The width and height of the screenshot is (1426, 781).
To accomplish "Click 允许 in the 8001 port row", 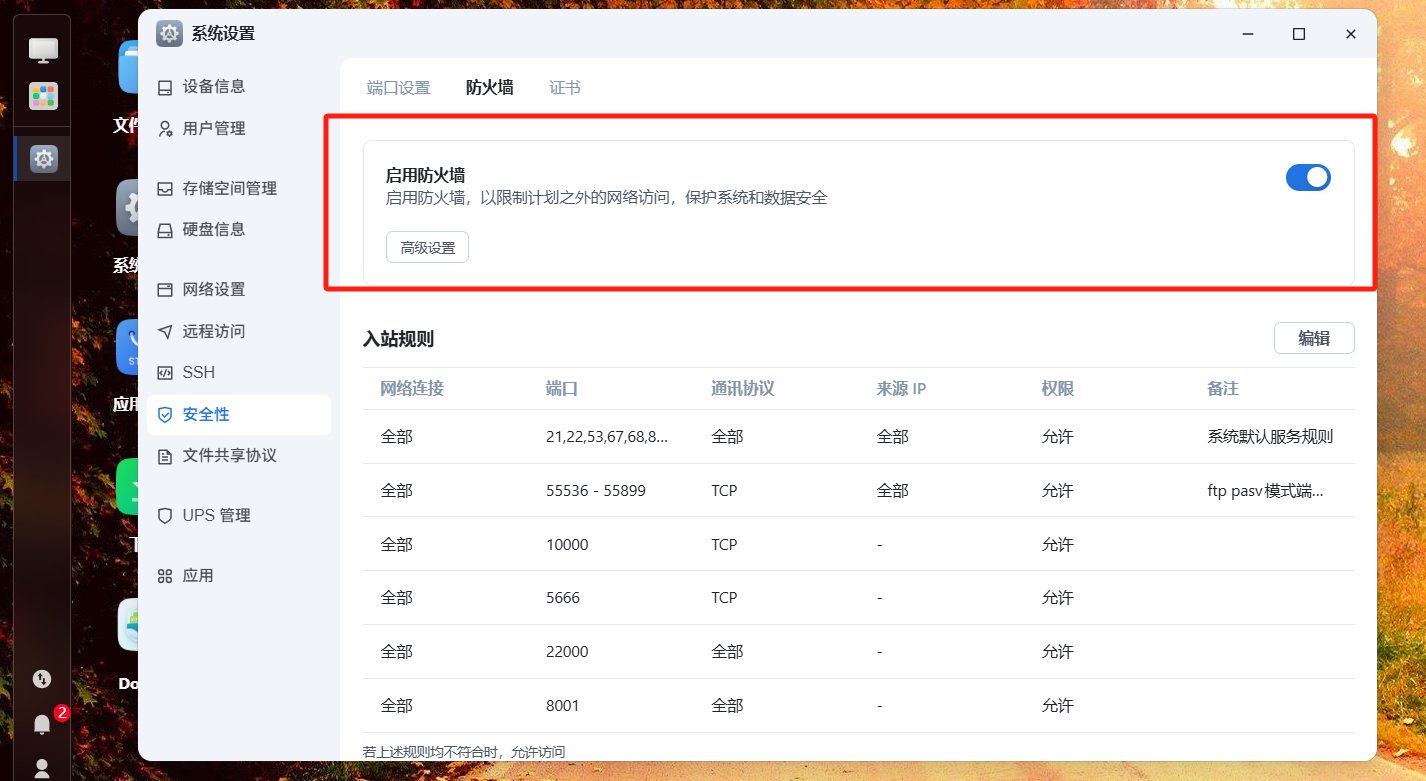I will point(1058,706).
